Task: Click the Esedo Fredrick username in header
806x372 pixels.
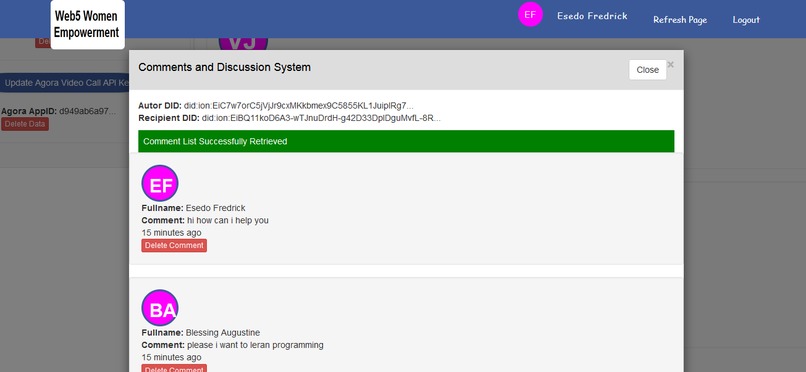Action: point(592,16)
